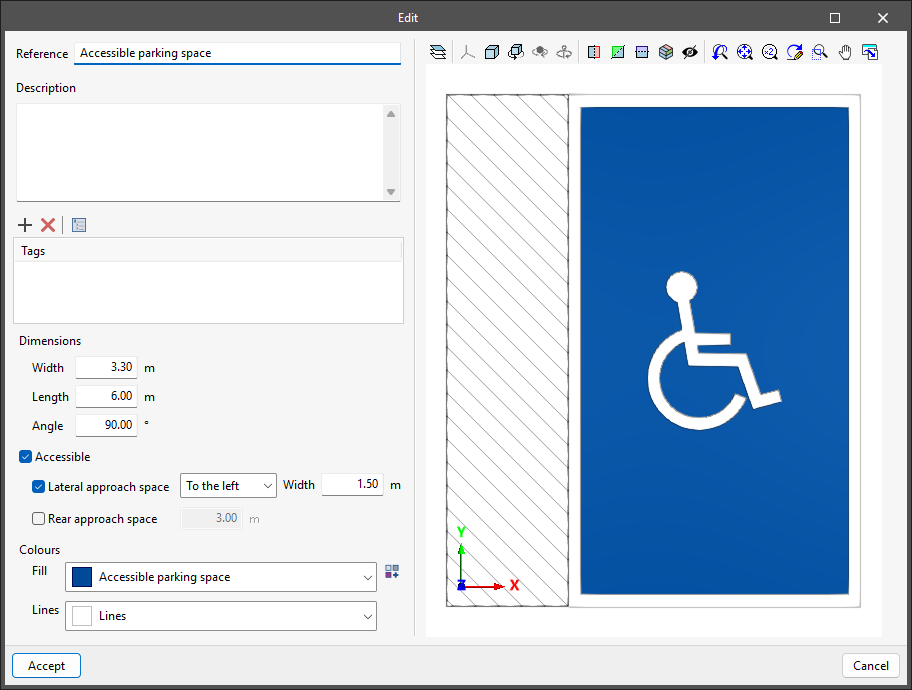This screenshot has height=690, width=912.
Task: Select the axes view icon
Action: click(x=468, y=52)
